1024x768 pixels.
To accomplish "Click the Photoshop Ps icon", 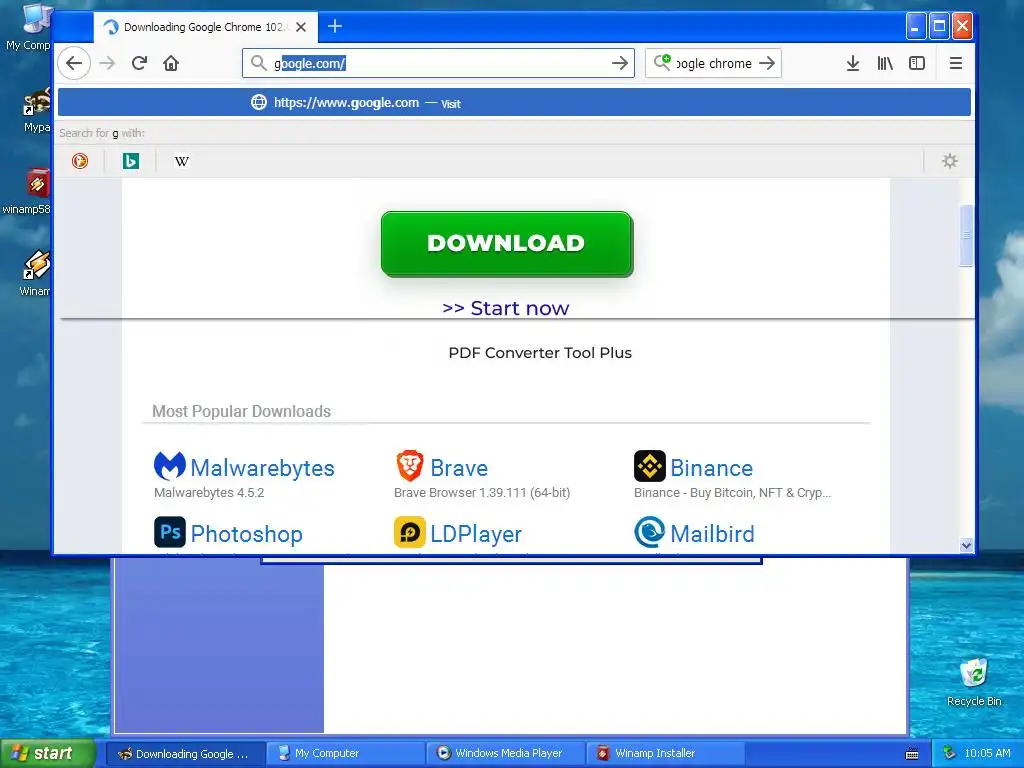I will pos(170,532).
